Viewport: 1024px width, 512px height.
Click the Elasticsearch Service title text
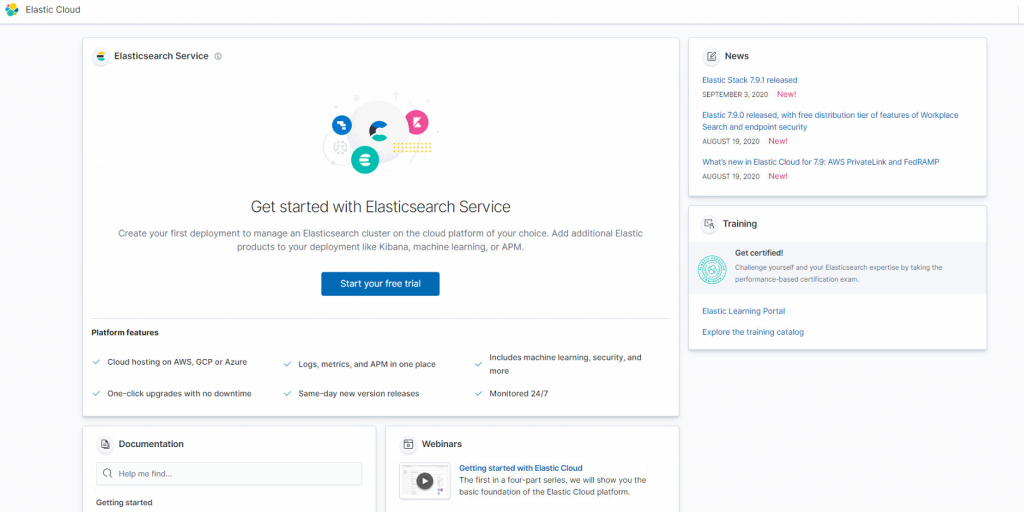pyautogui.click(x=161, y=56)
